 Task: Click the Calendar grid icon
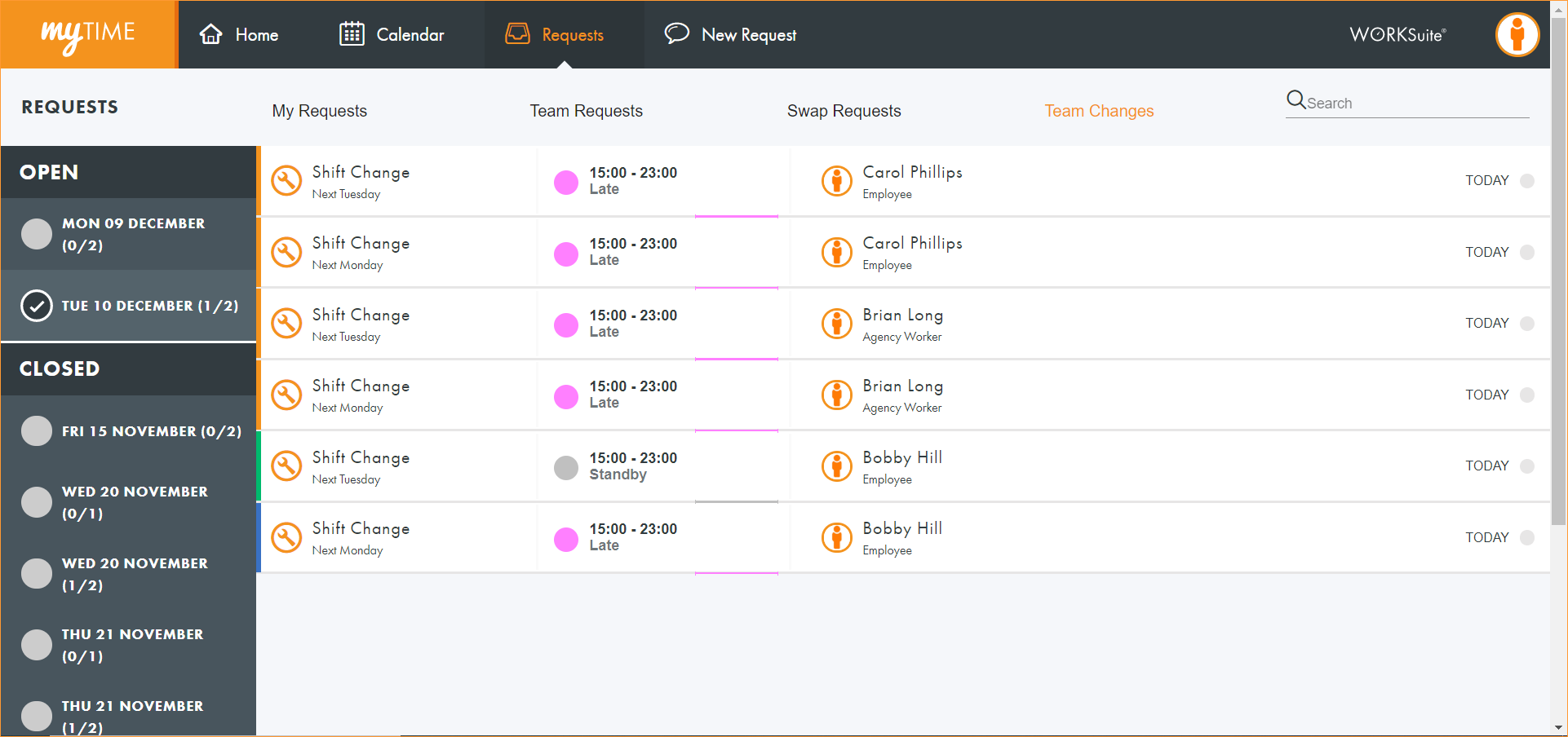352,34
